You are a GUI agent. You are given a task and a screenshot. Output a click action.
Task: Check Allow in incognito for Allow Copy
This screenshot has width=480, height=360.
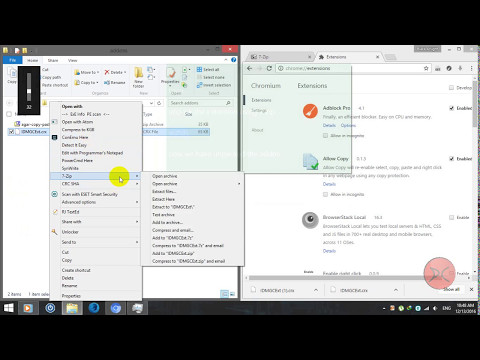point(325,194)
